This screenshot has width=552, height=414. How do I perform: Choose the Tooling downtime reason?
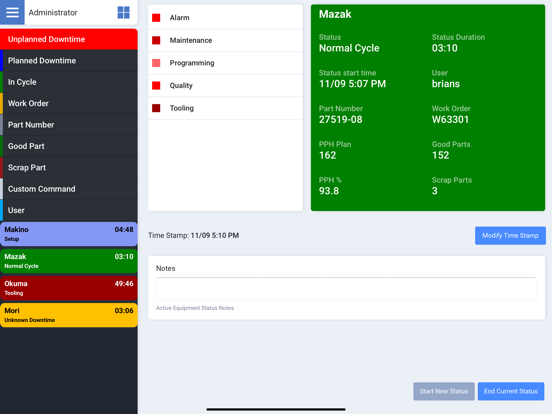pos(225,108)
